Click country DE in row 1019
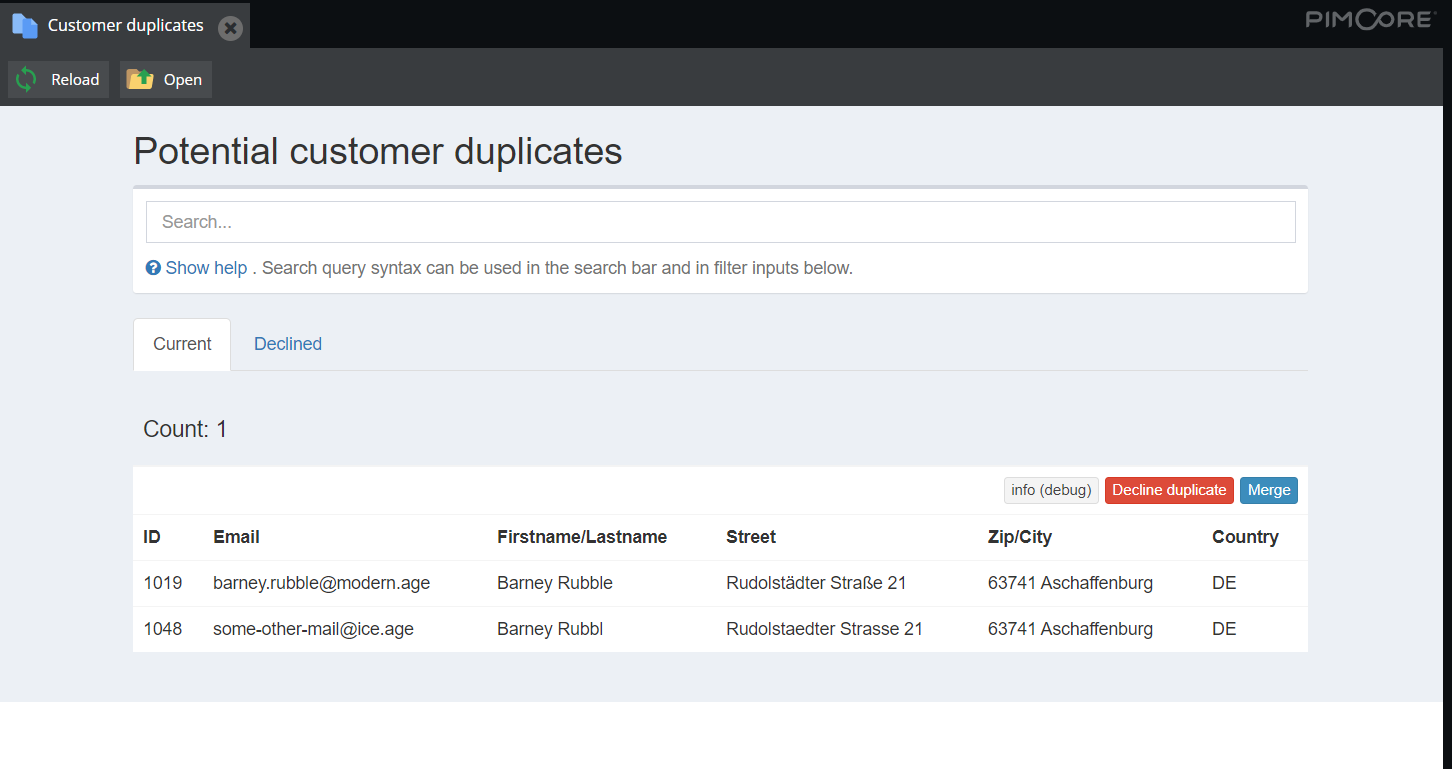Viewport: 1452px width, 769px height. tap(1224, 583)
